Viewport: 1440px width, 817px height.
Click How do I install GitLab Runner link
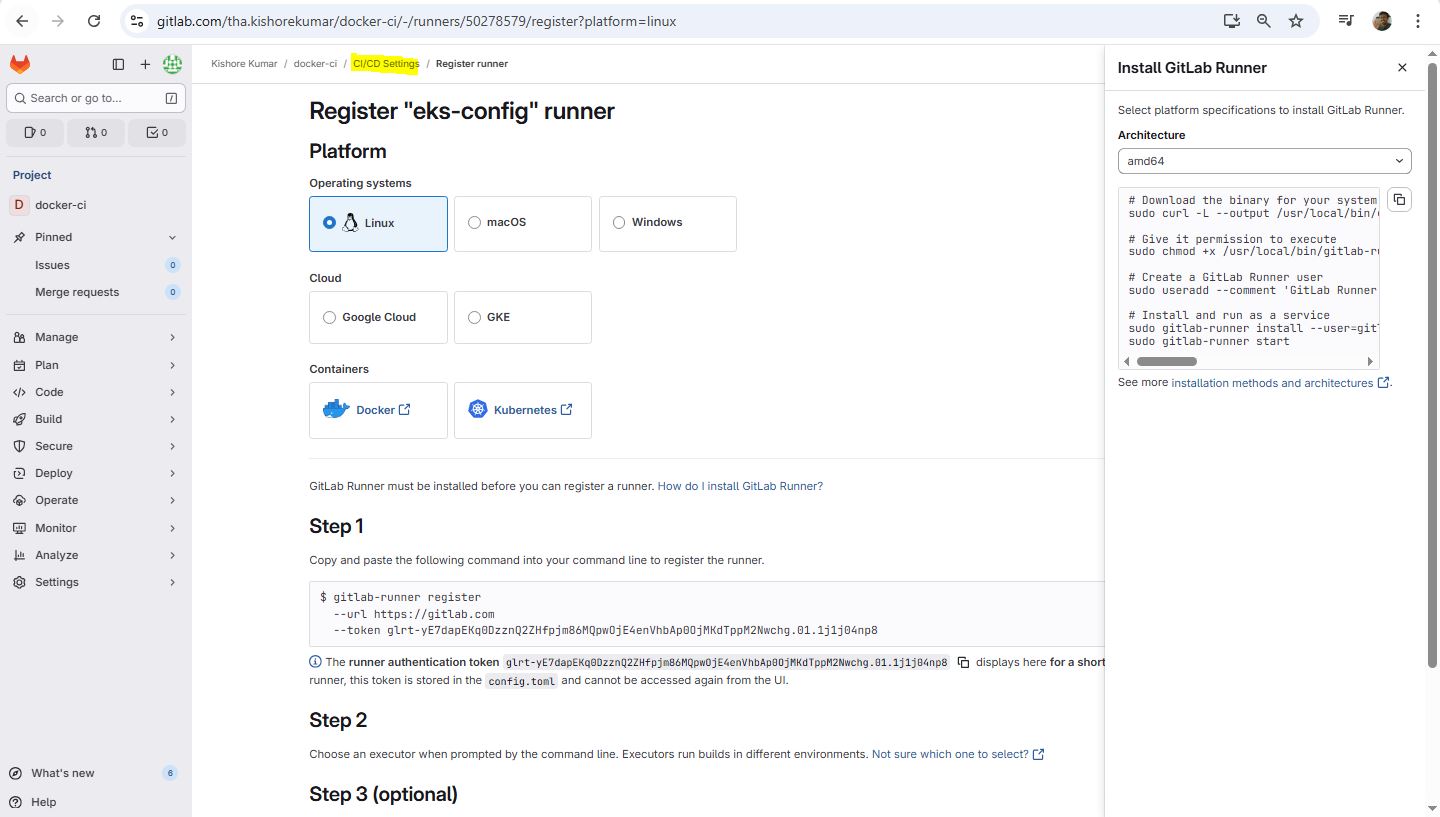click(739, 486)
